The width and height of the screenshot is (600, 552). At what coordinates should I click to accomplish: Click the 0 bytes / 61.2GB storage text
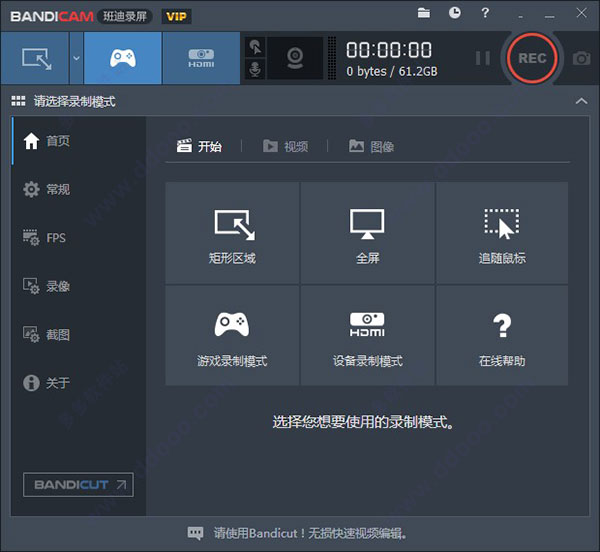point(392,72)
